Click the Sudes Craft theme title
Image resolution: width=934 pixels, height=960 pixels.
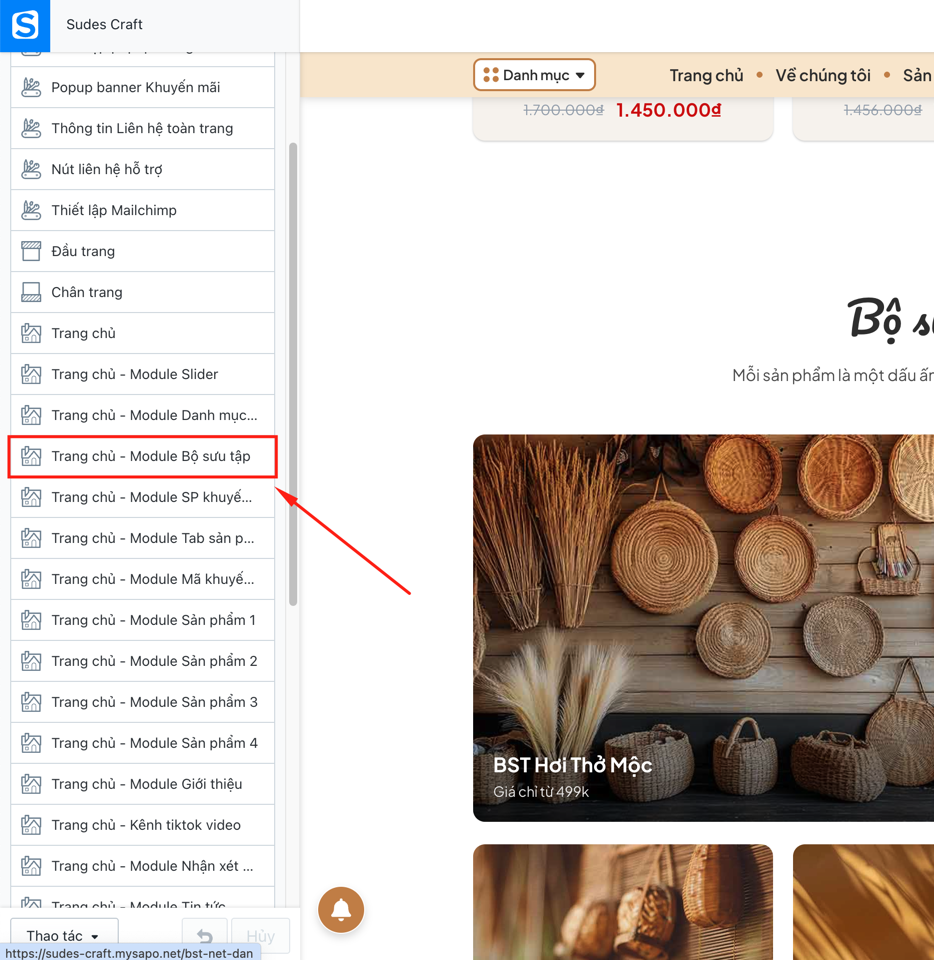click(104, 24)
